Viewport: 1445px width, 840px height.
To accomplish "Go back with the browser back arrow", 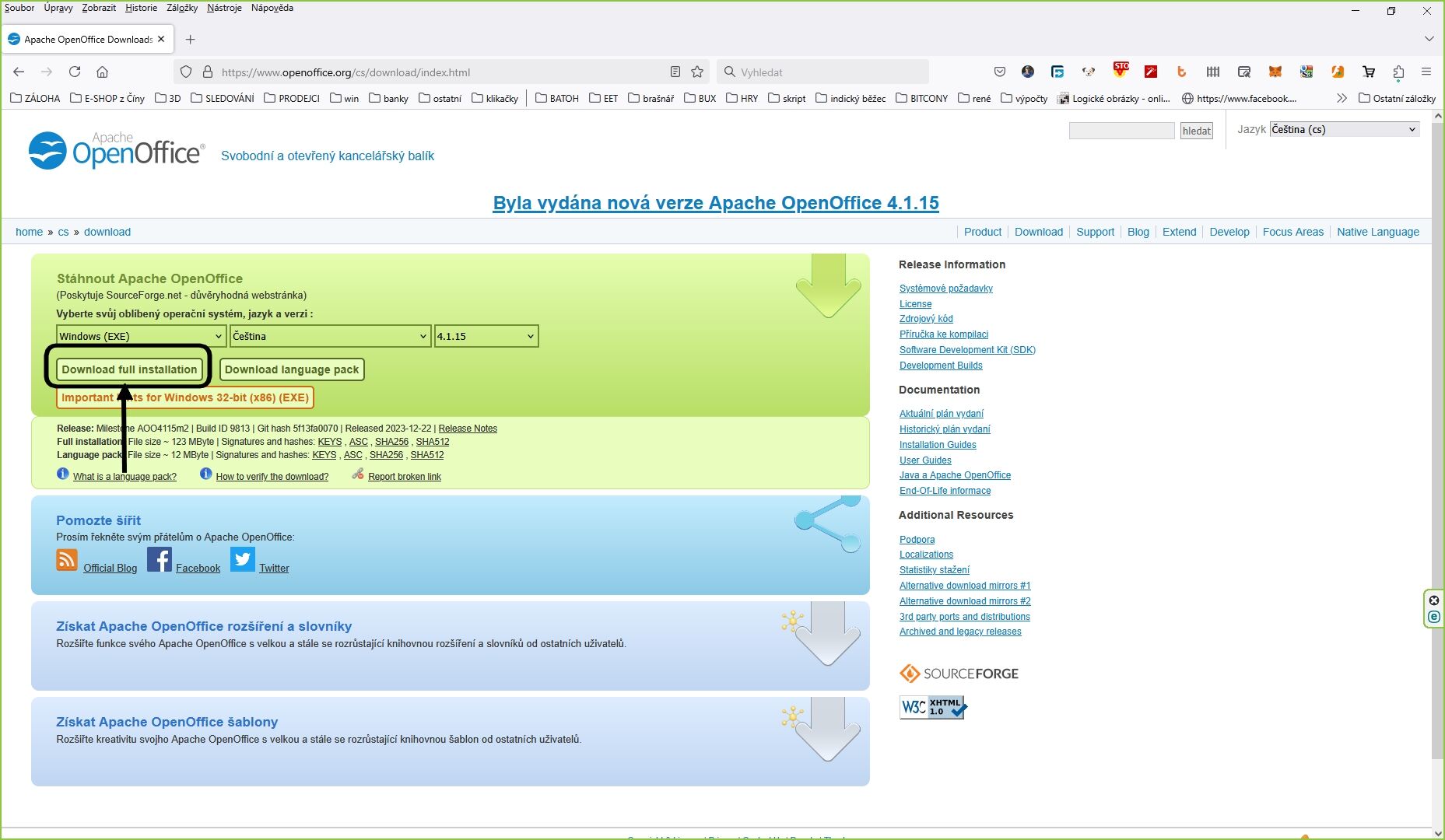I will click(x=19, y=72).
